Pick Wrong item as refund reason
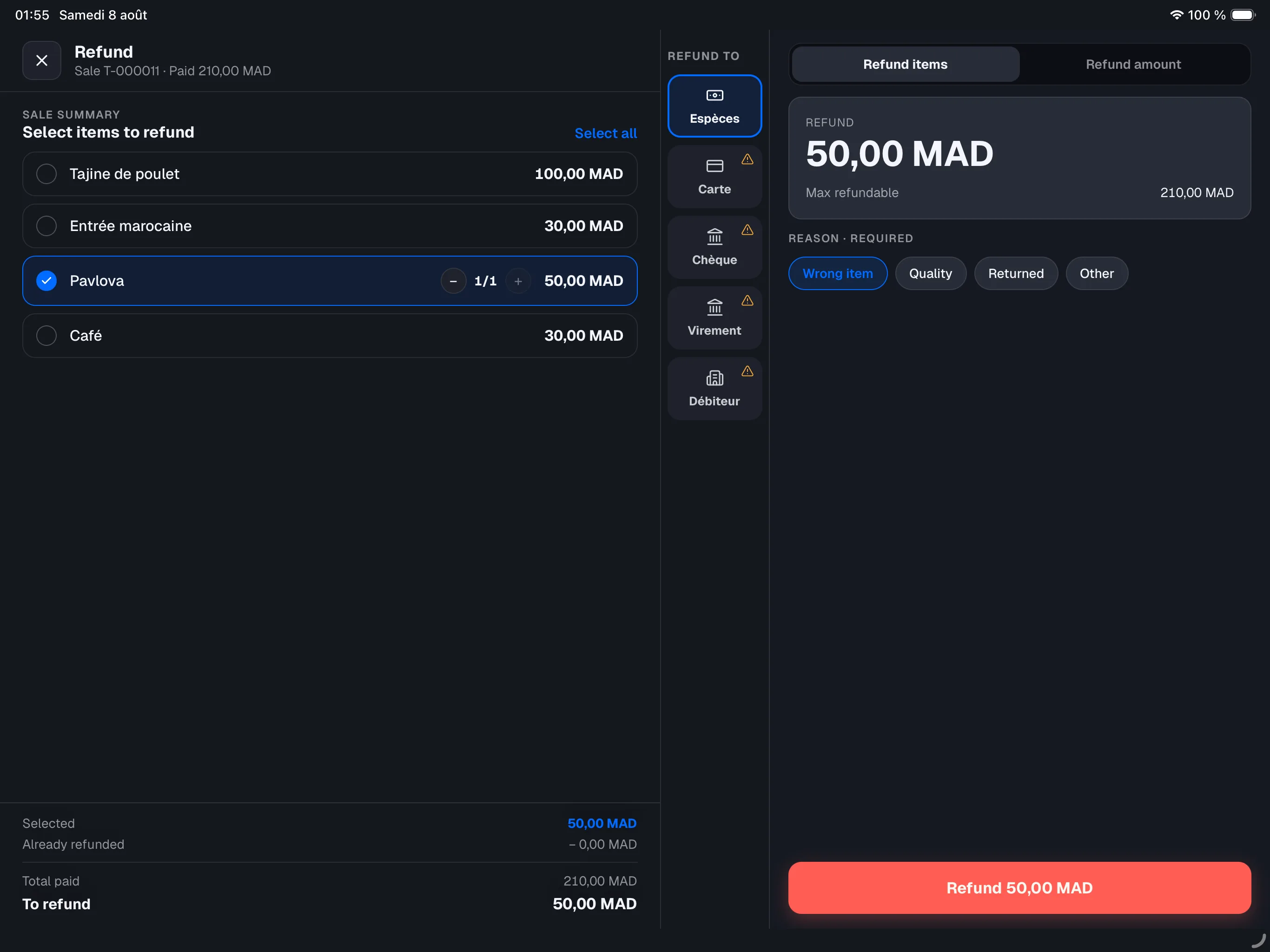This screenshot has width=1270, height=952. (x=837, y=273)
